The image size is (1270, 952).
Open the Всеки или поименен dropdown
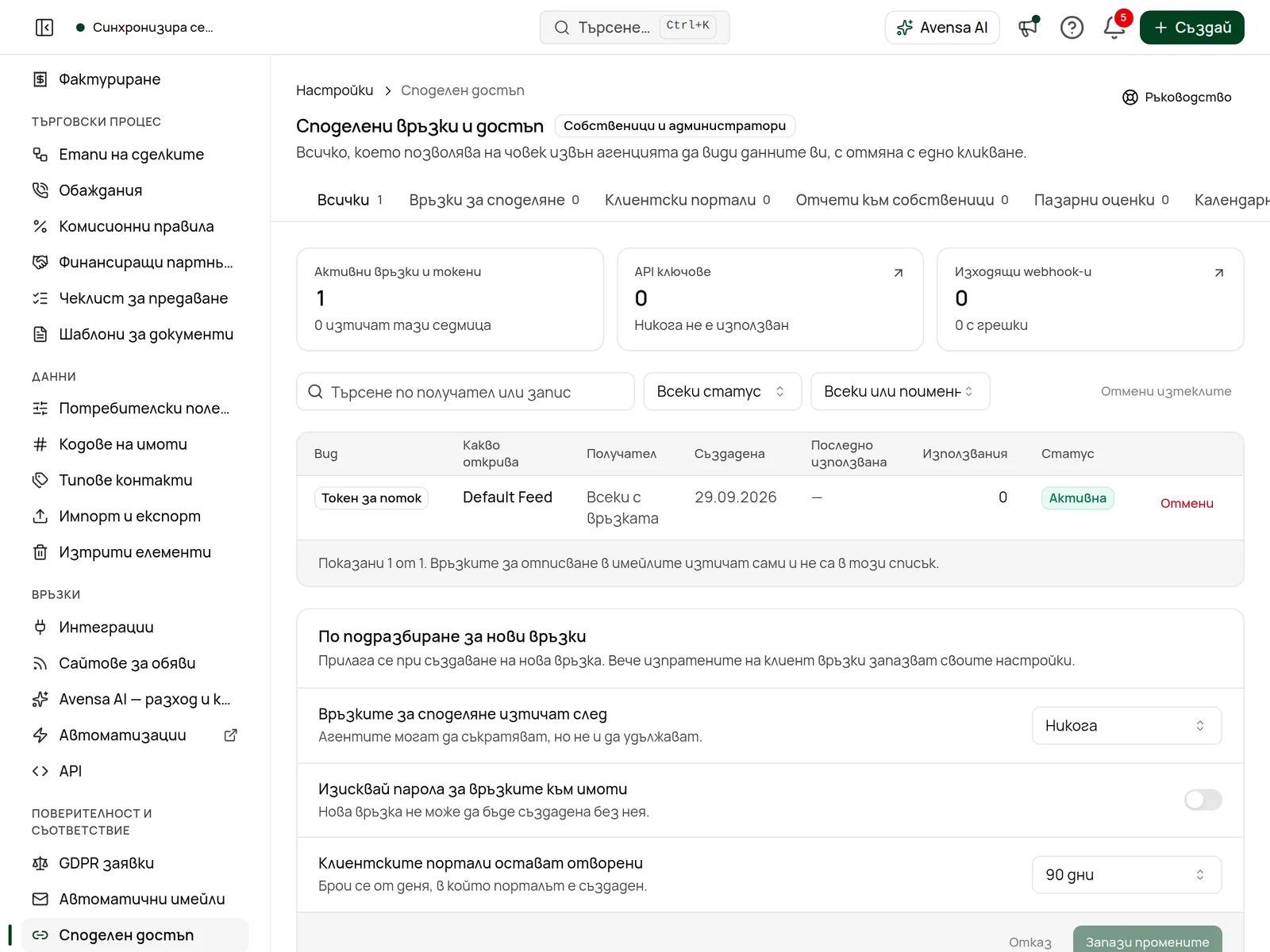900,392
